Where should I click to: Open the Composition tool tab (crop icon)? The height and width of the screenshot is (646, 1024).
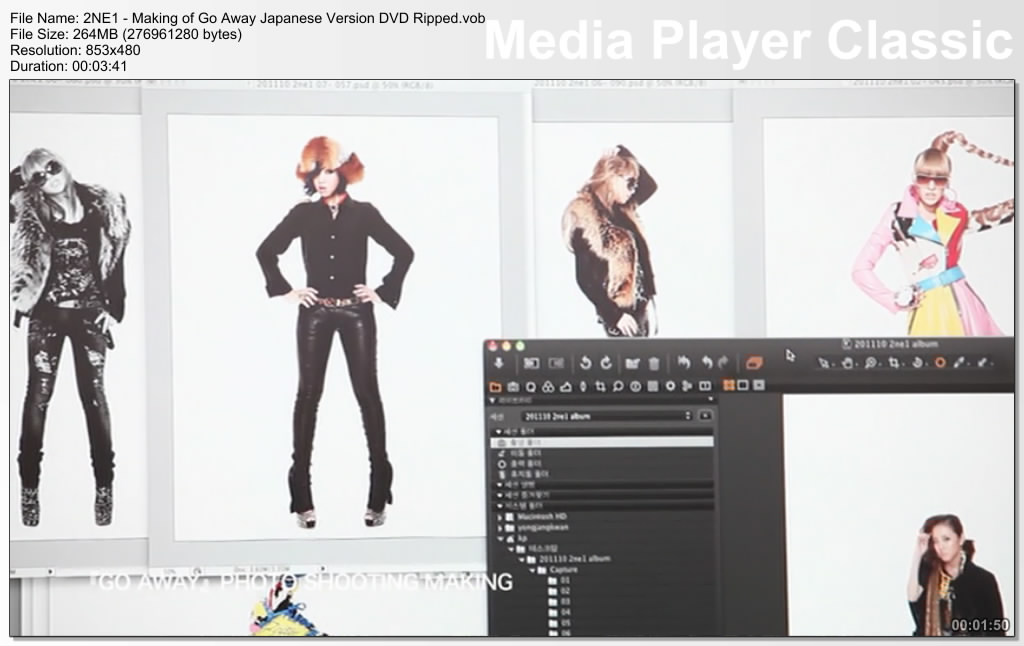tap(600, 386)
